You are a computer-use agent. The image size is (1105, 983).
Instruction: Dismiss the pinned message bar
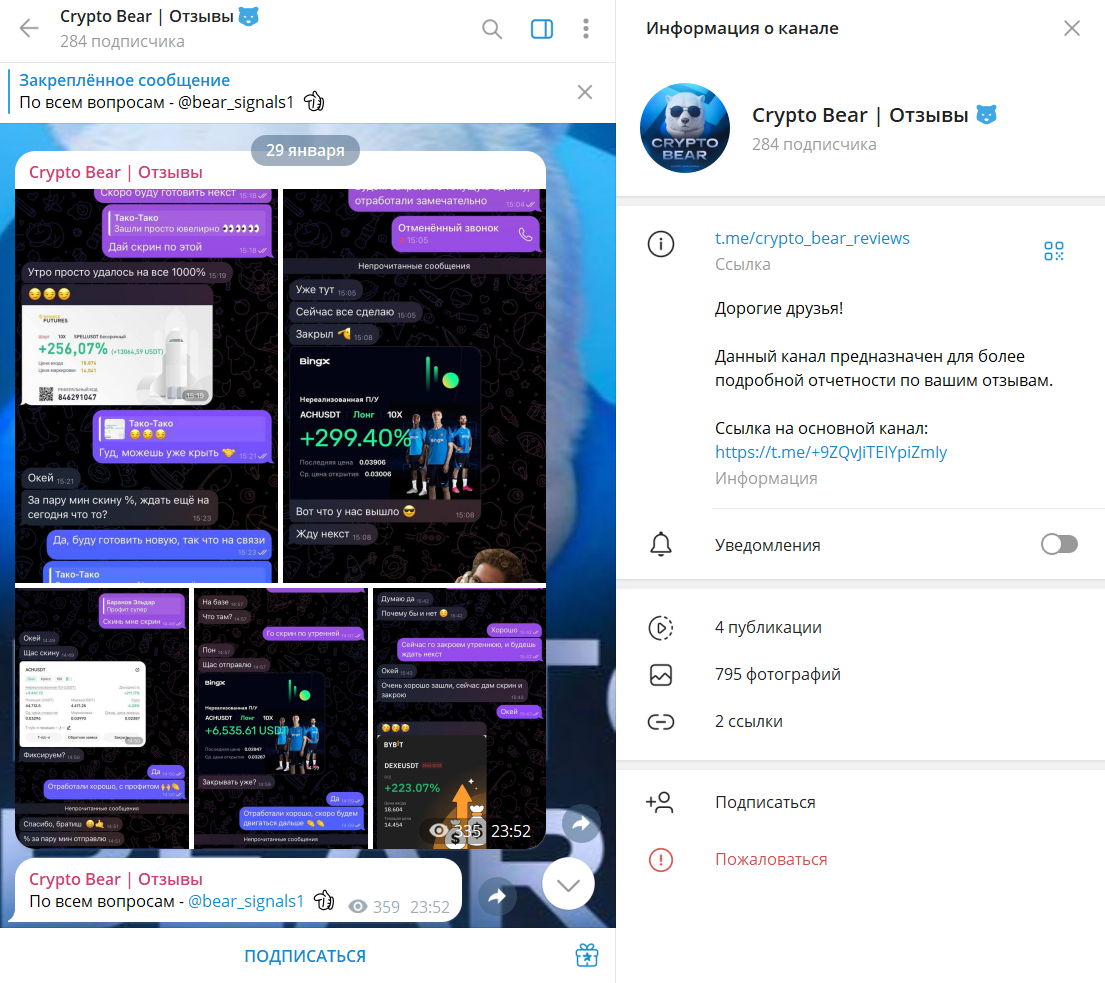click(585, 92)
